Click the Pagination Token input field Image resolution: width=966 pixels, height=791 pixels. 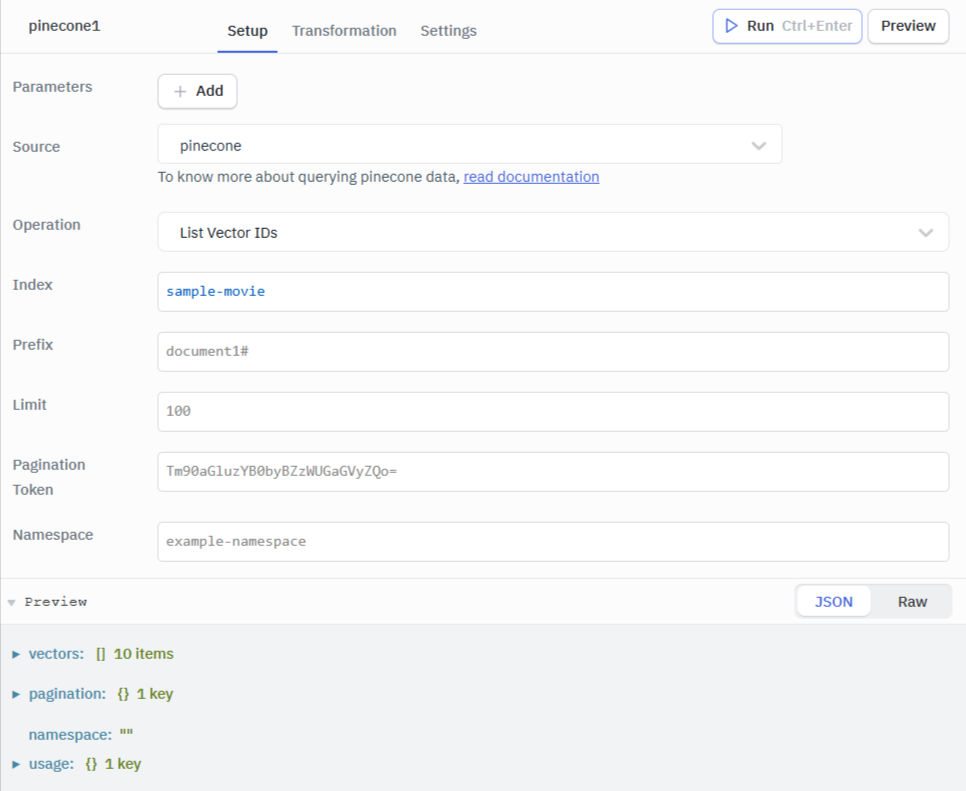pos(553,471)
